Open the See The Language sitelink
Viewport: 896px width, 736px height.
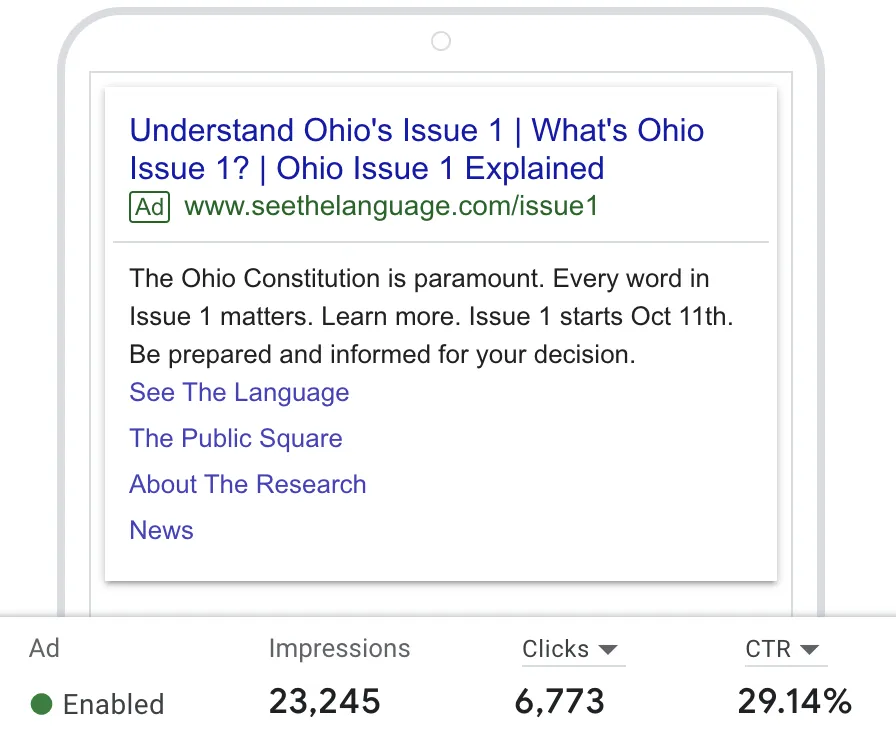tap(239, 393)
